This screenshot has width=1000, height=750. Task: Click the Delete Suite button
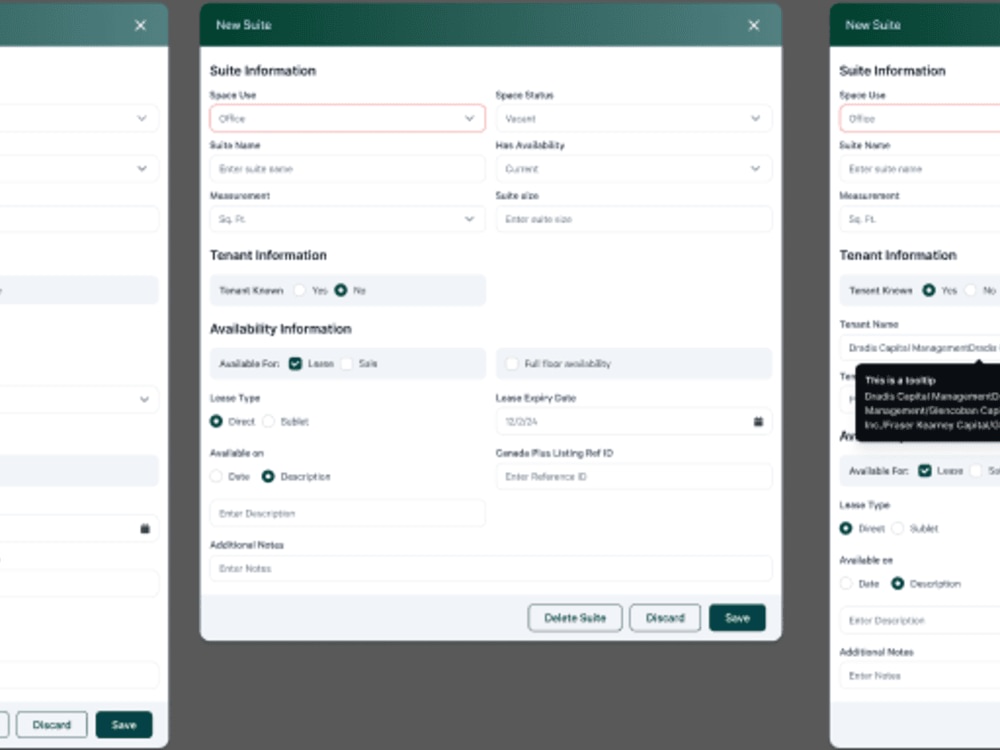575,618
